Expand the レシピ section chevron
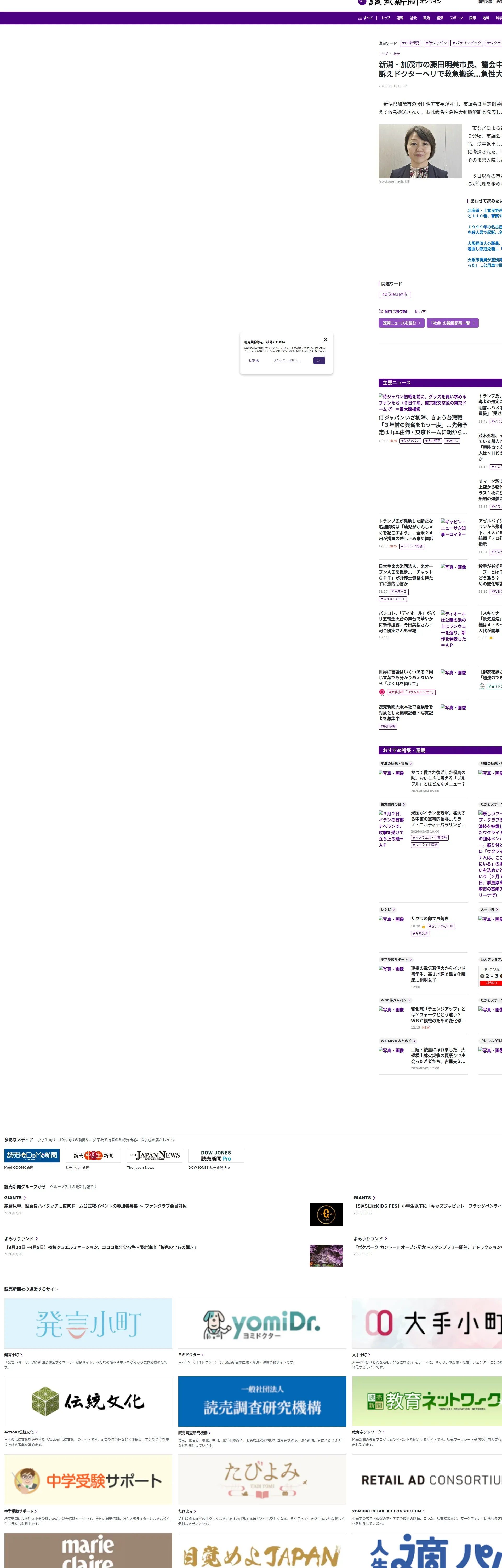Viewport: 502px width, 1568px height. pyautogui.click(x=393, y=909)
